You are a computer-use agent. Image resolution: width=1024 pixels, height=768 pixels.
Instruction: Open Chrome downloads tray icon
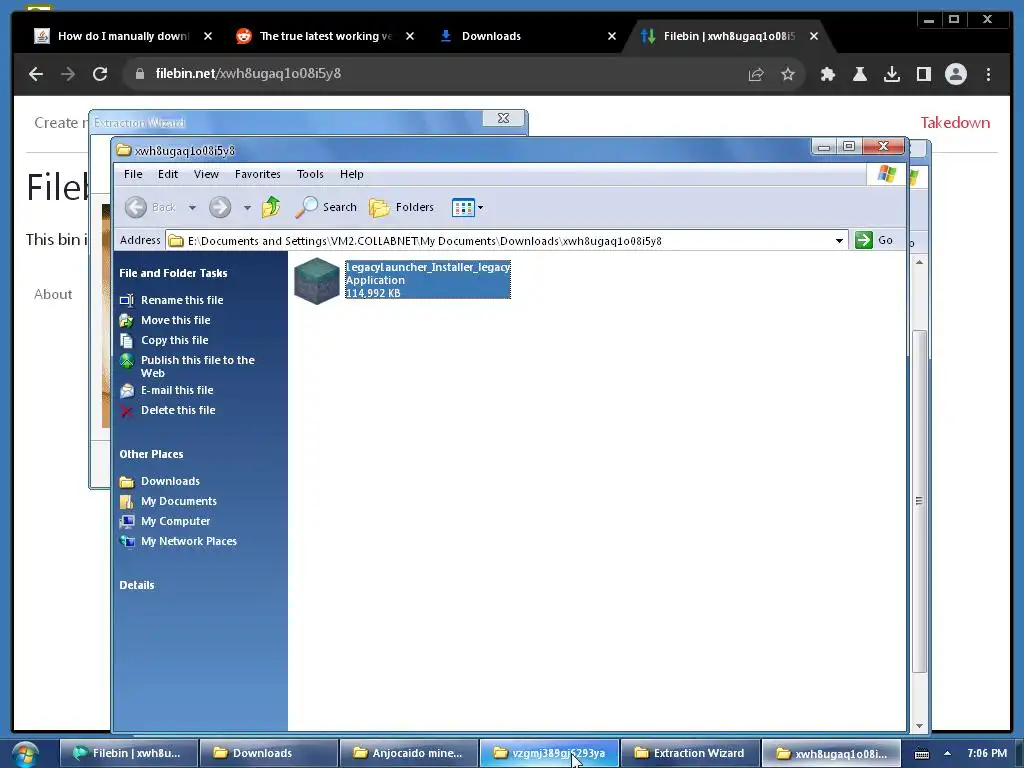pos(891,74)
